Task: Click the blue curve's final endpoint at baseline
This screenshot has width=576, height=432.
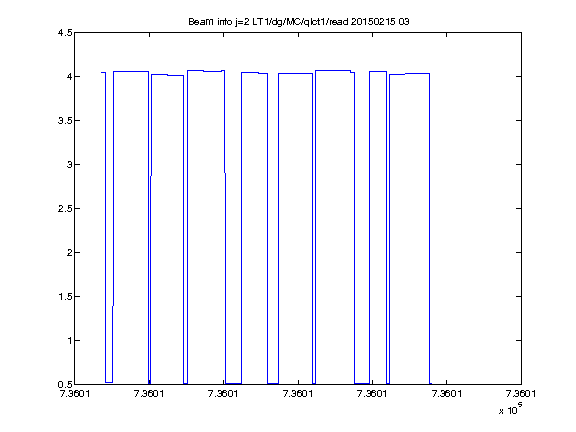Action: point(431,384)
